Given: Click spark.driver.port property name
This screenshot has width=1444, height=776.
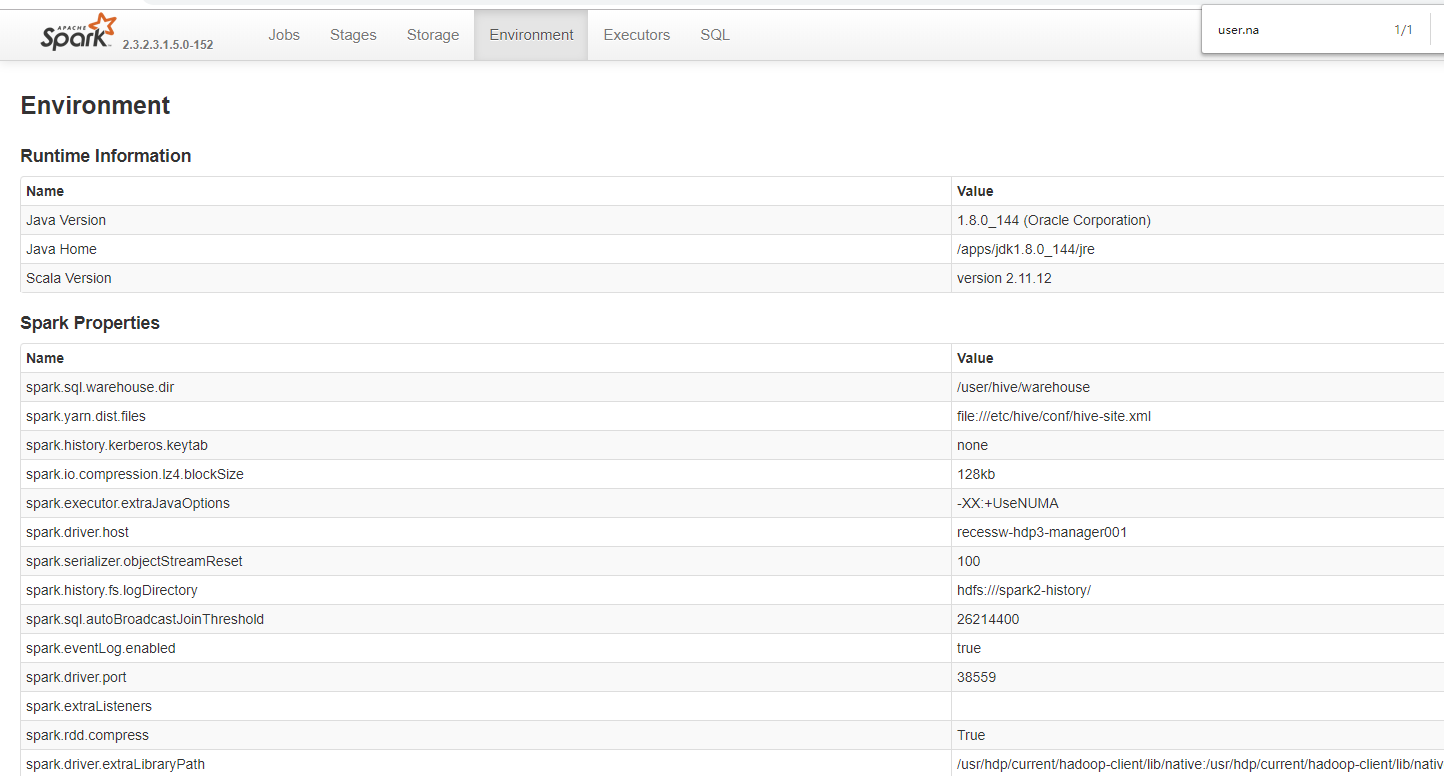Looking at the screenshot, I should click(x=76, y=677).
